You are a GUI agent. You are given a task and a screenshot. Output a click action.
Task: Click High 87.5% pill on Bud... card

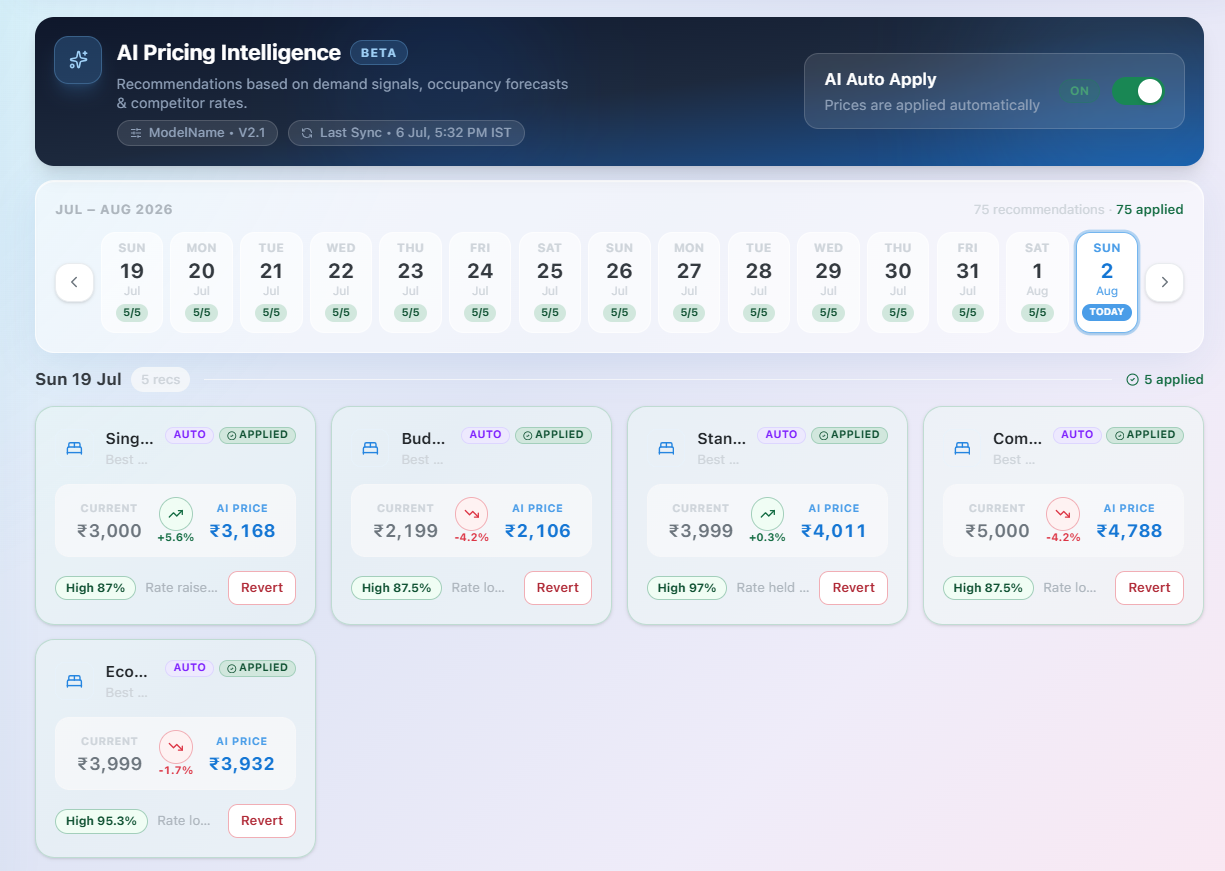click(x=397, y=588)
